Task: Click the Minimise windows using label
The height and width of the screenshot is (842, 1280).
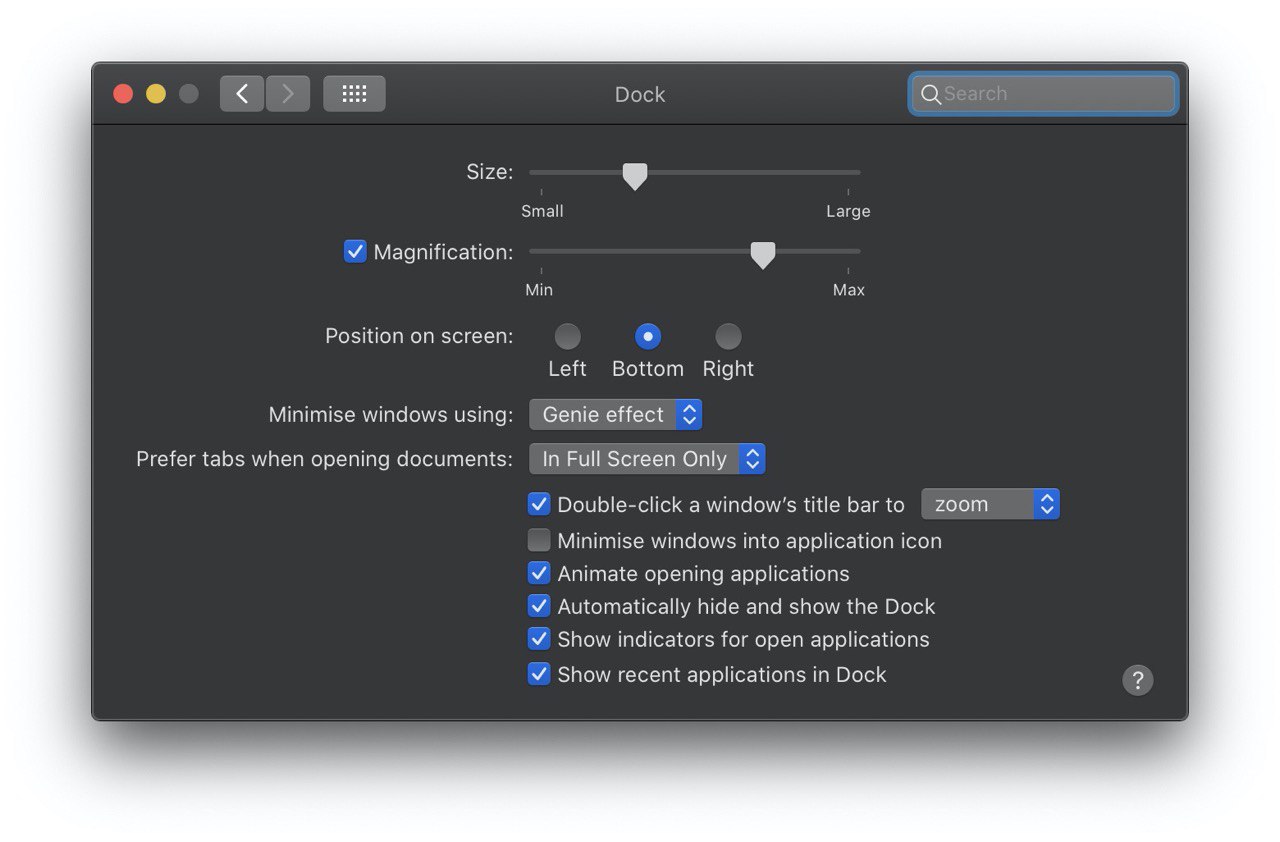Action: click(391, 414)
